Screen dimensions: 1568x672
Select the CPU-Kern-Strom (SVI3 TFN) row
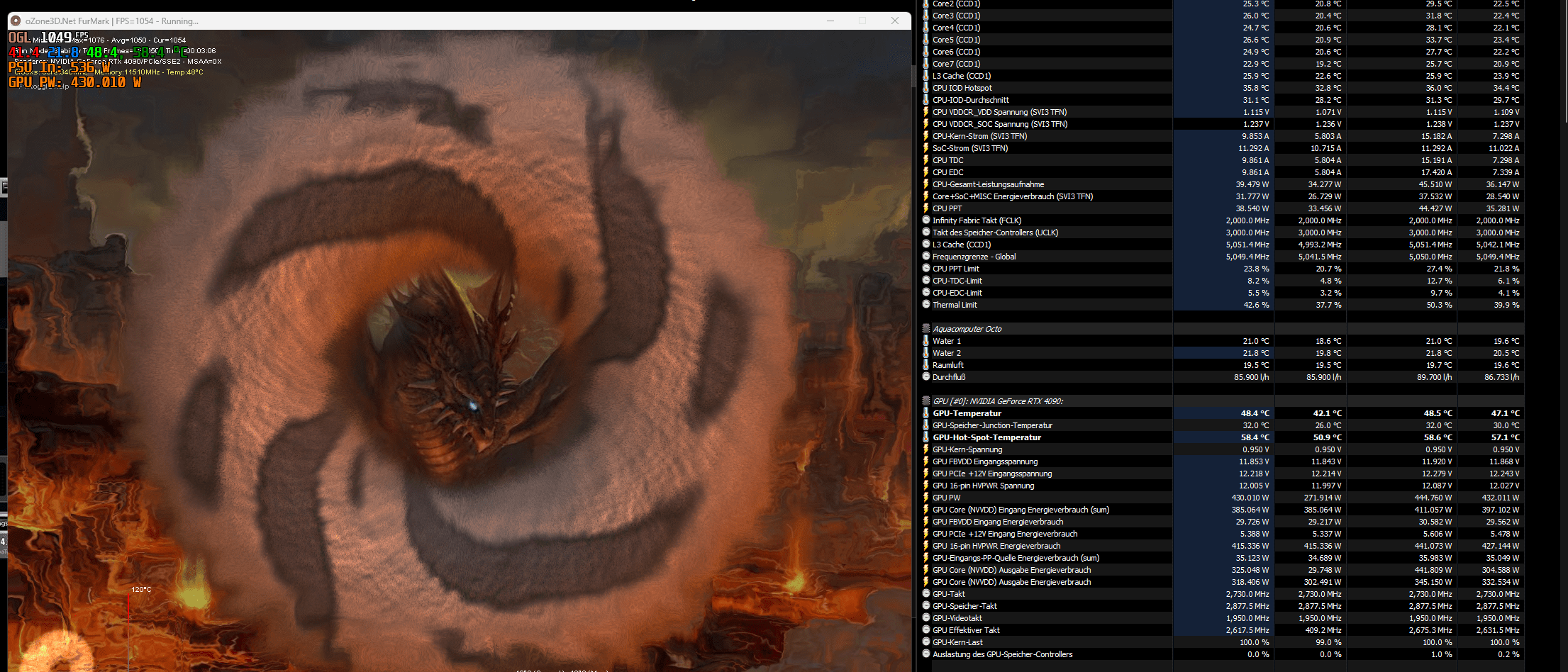(x=979, y=136)
